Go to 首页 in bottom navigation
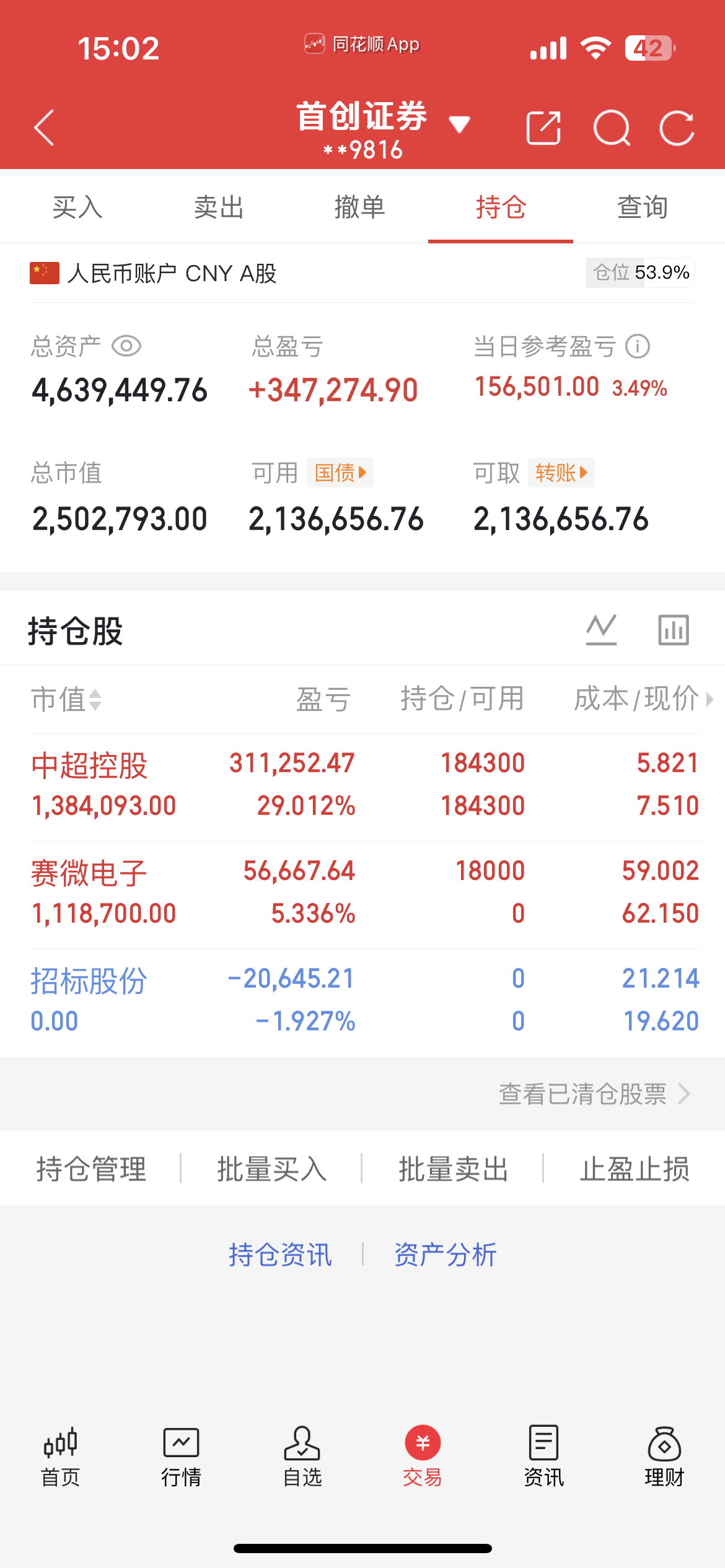This screenshot has width=725, height=1568. [x=60, y=1457]
